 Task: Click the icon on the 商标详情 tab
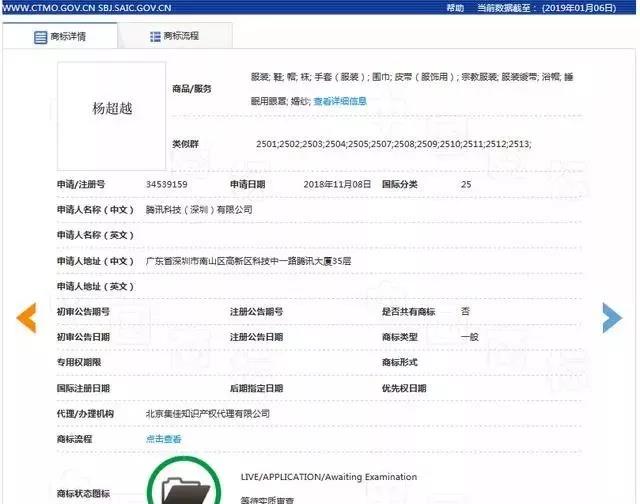39,37
